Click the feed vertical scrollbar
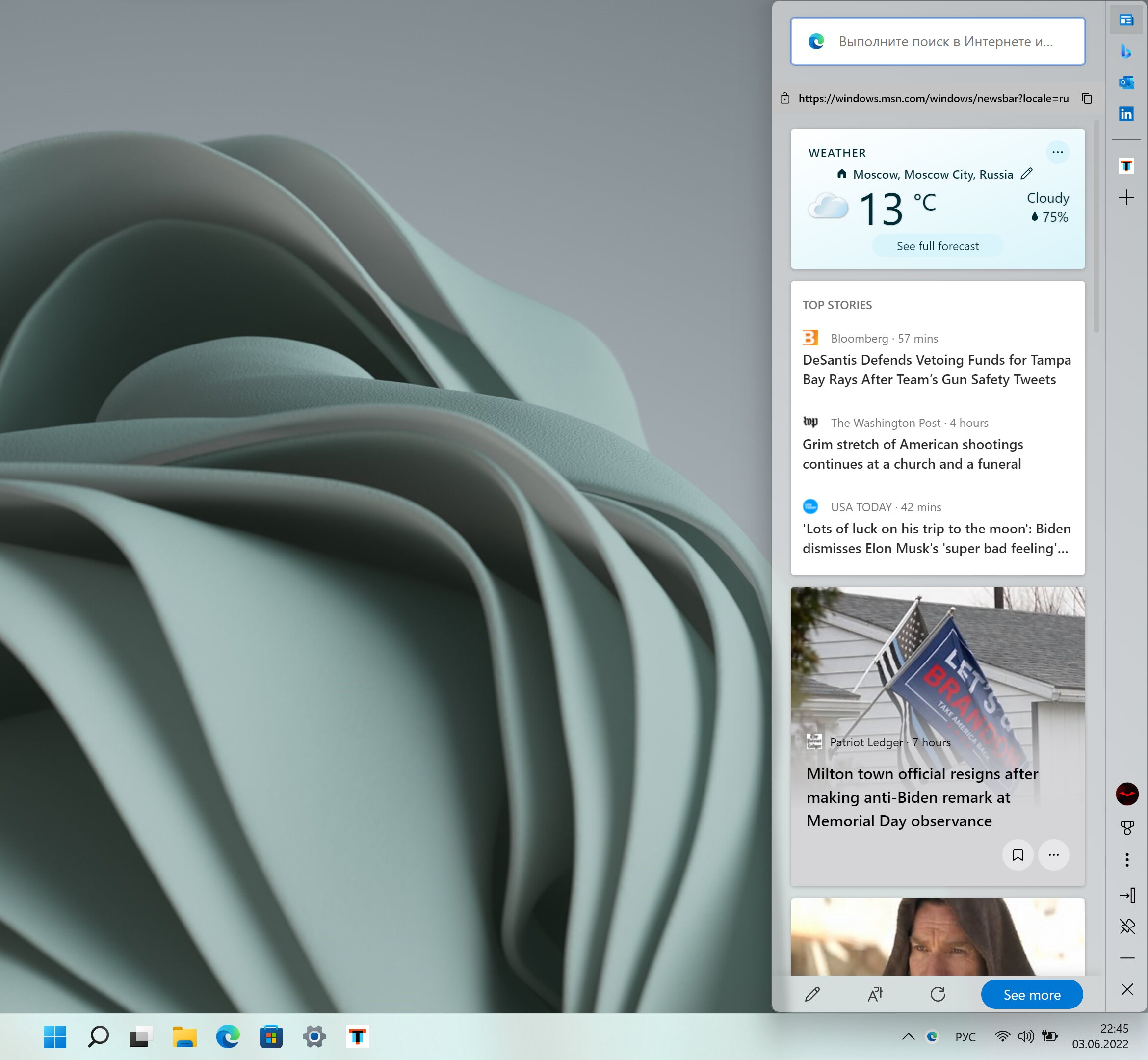 pos(1096,226)
